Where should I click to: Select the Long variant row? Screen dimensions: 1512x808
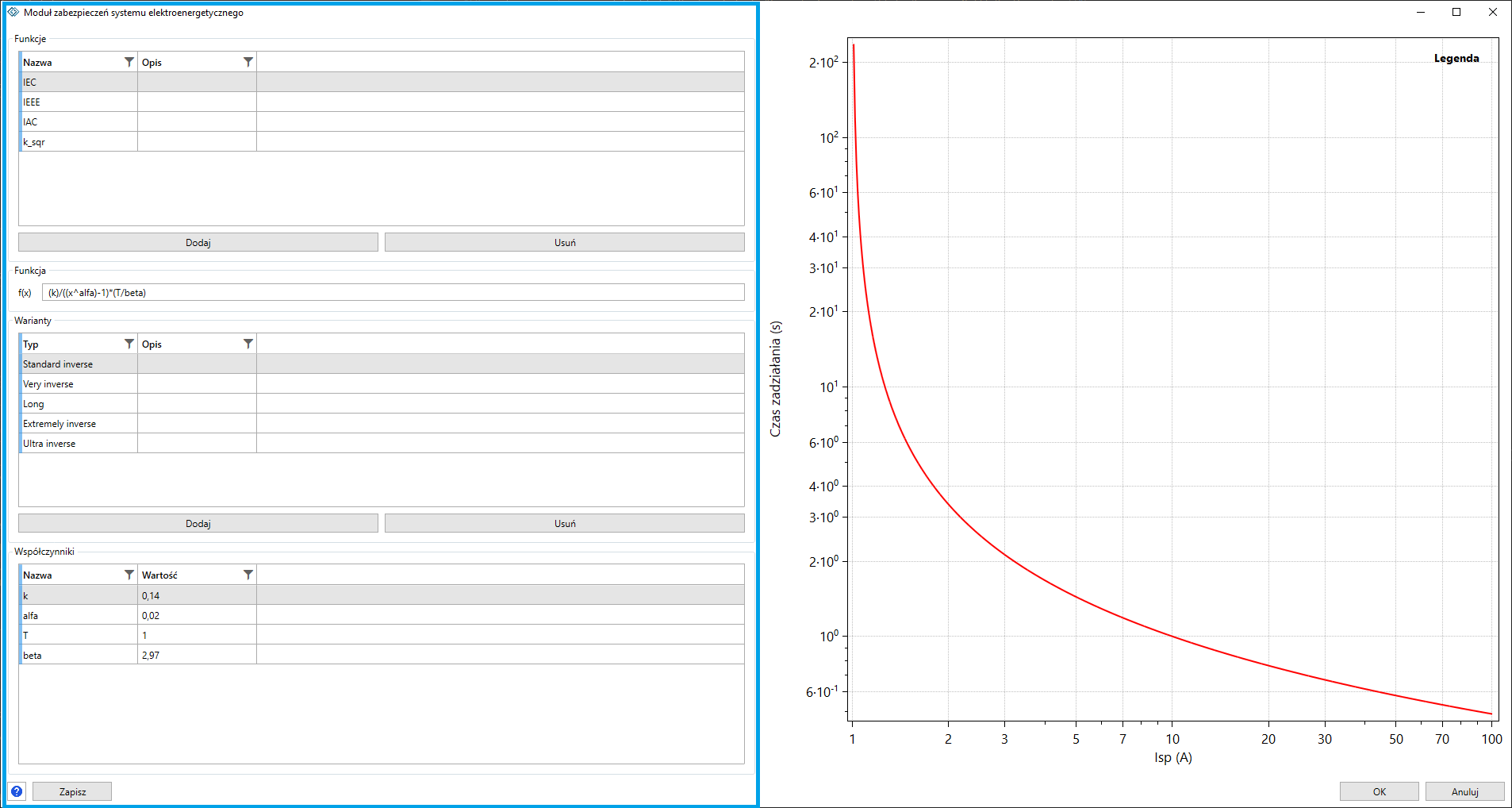(382, 403)
